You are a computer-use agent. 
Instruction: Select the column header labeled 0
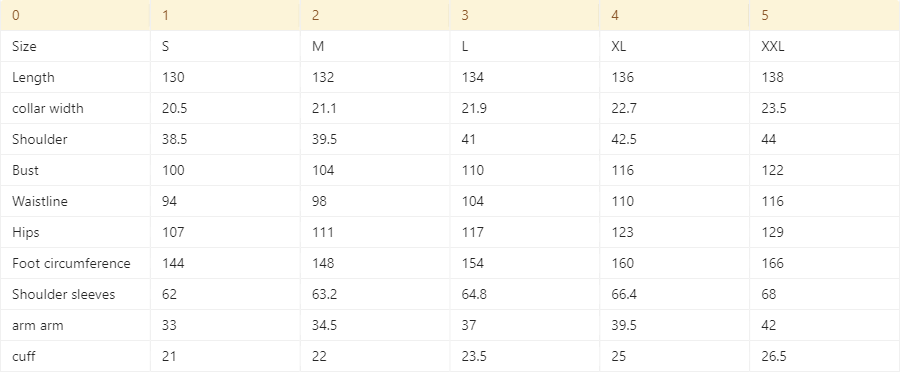(x=75, y=16)
